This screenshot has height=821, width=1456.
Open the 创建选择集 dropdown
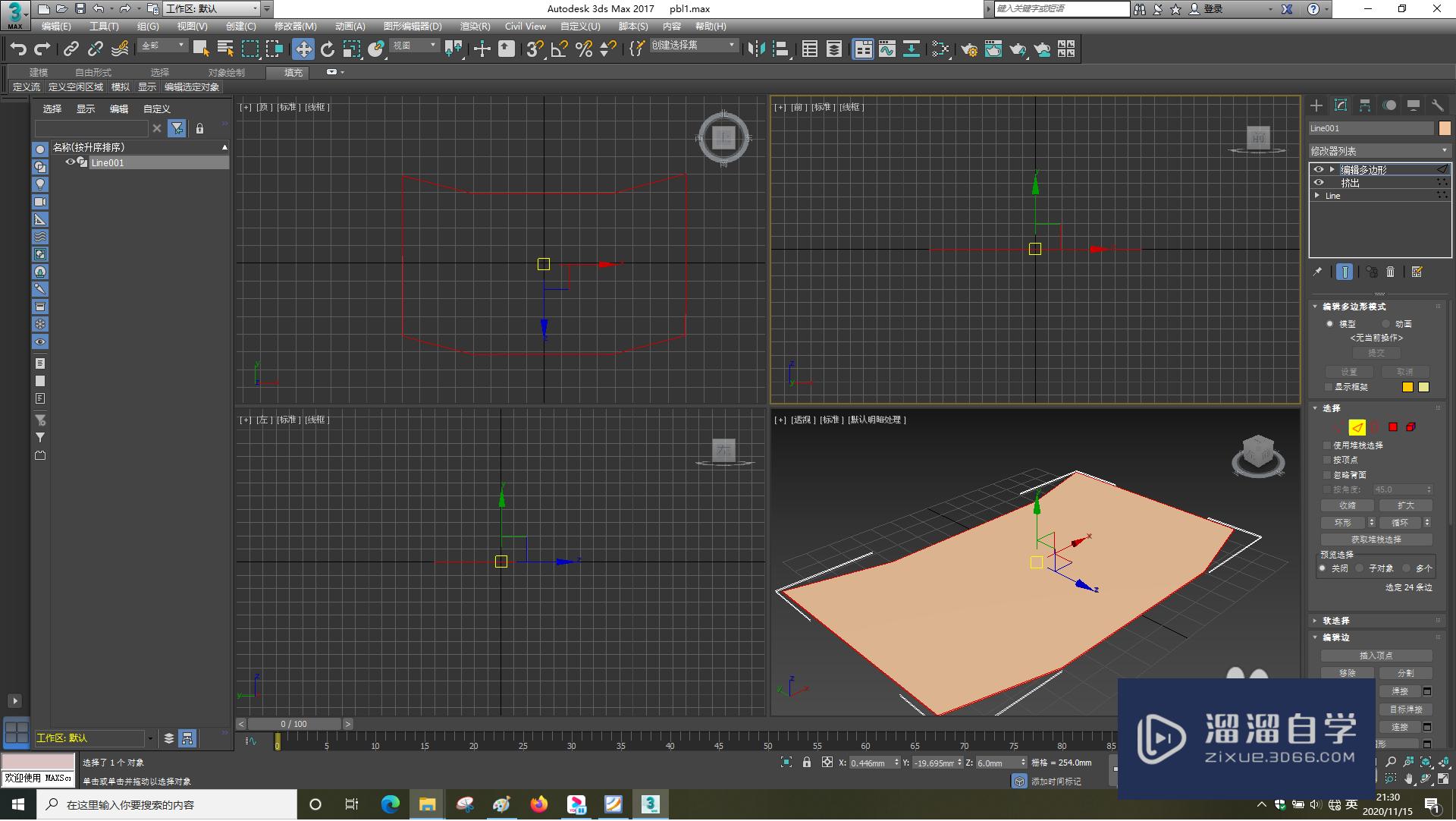click(x=731, y=46)
